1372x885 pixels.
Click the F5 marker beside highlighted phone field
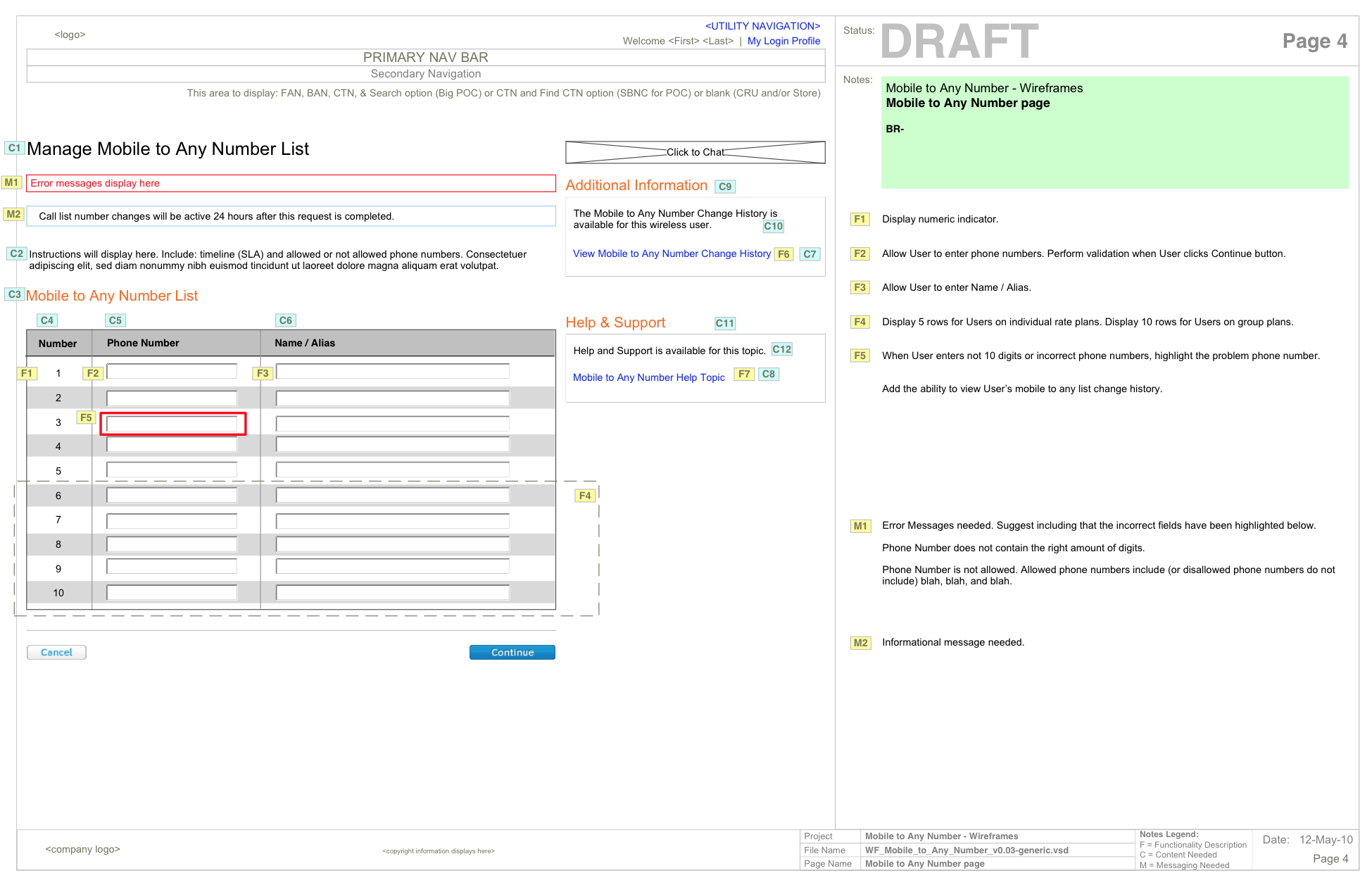pyautogui.click(x=86, y=417)
